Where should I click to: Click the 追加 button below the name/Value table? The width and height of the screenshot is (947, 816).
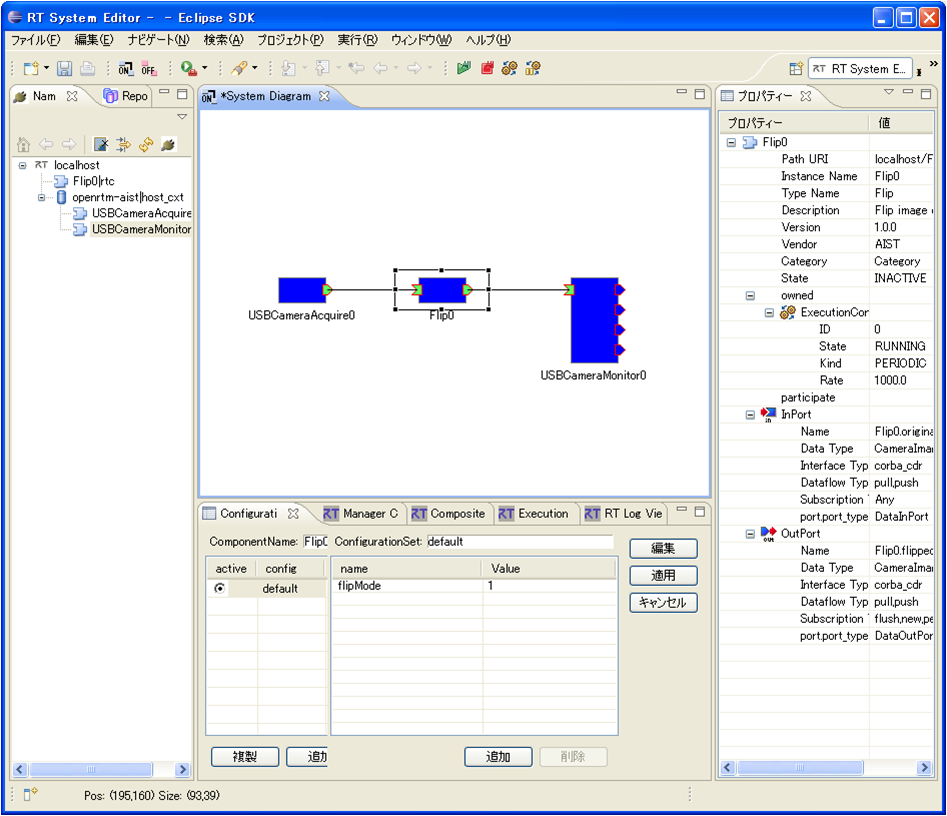[x=498, y=757]
